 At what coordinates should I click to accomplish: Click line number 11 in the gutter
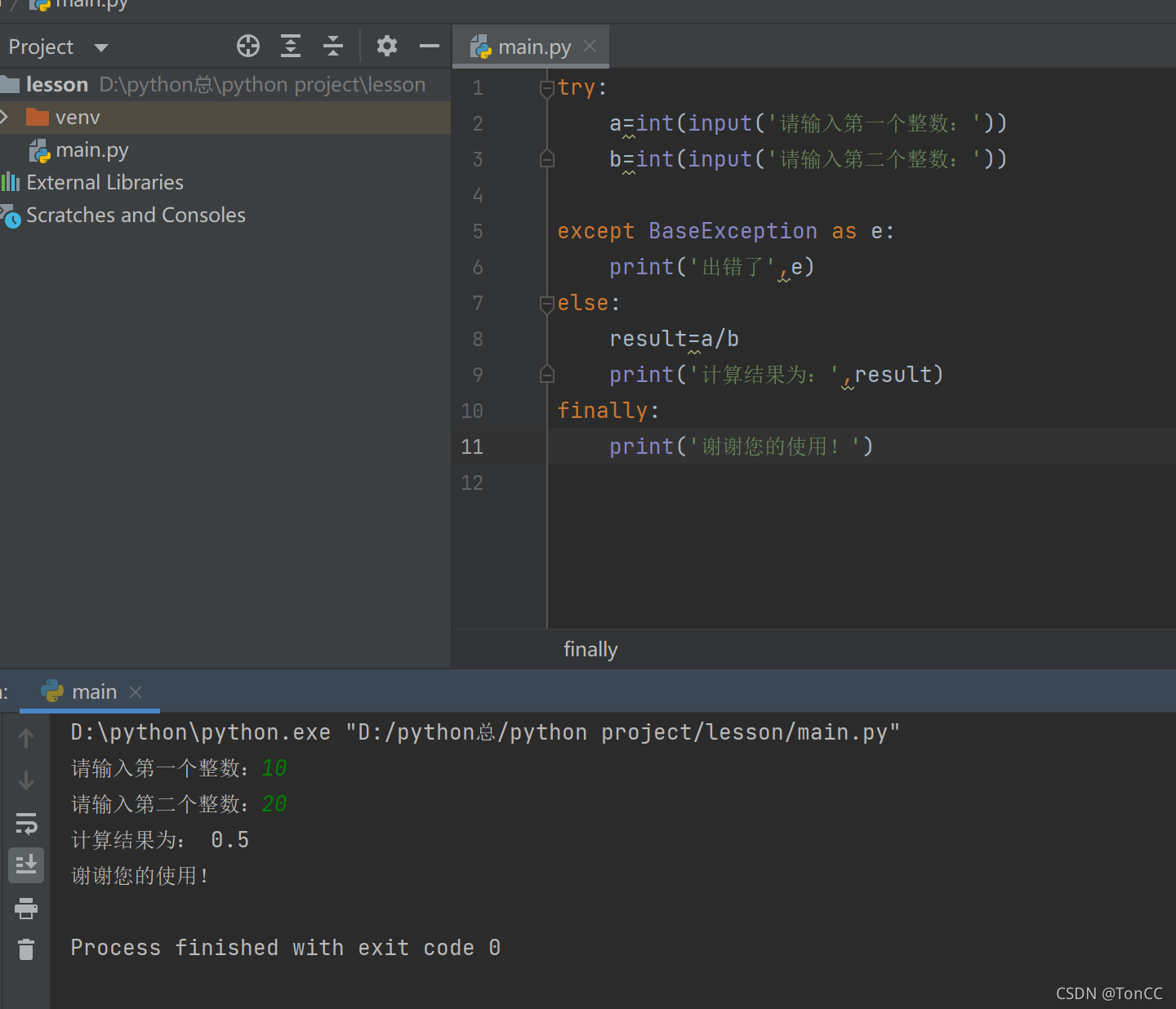pyautogui.click(x=472, y=447)
